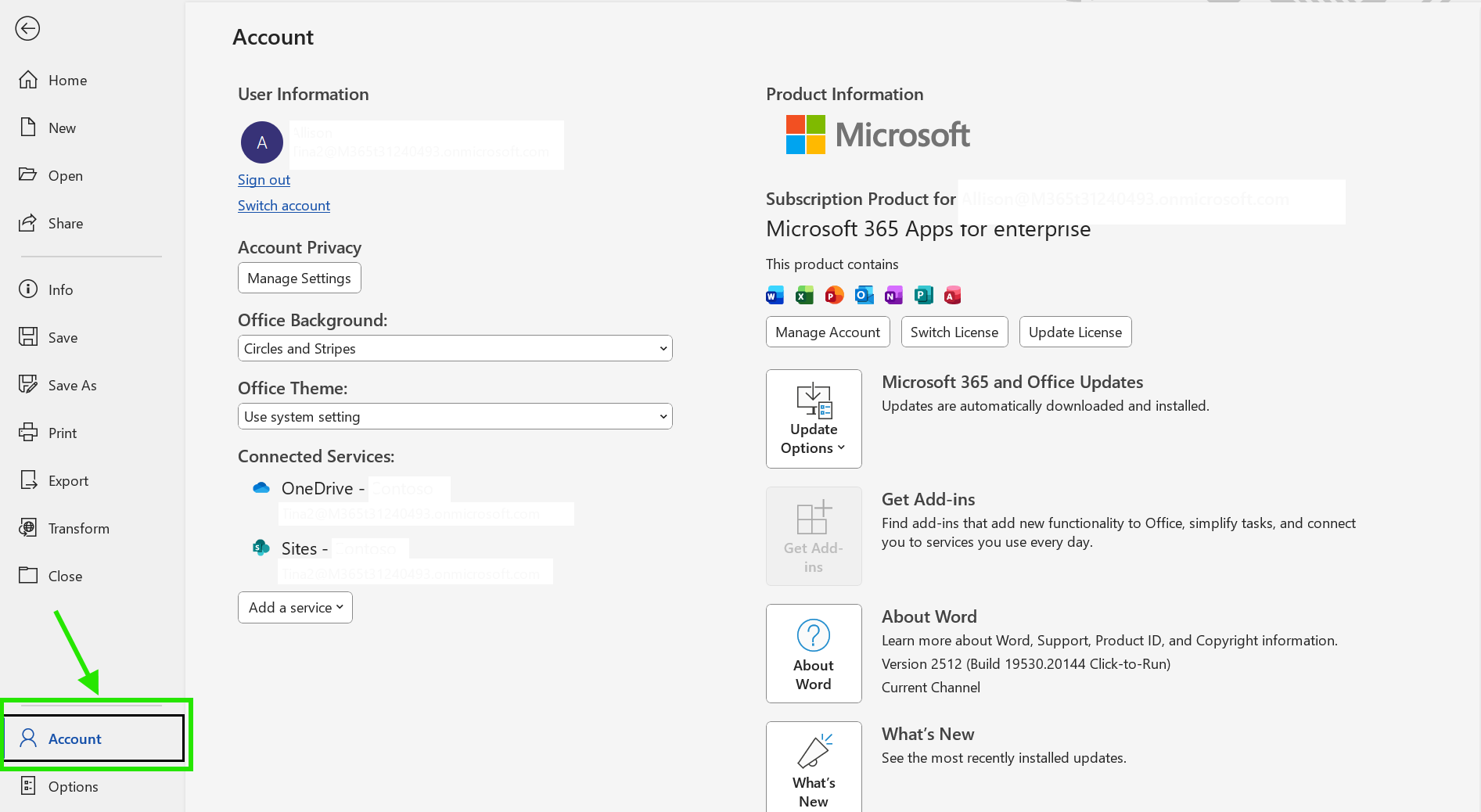Click the 'Current Channel' text
The width and height of the screenshot is (1481, 812).
(x=931, y=688)
